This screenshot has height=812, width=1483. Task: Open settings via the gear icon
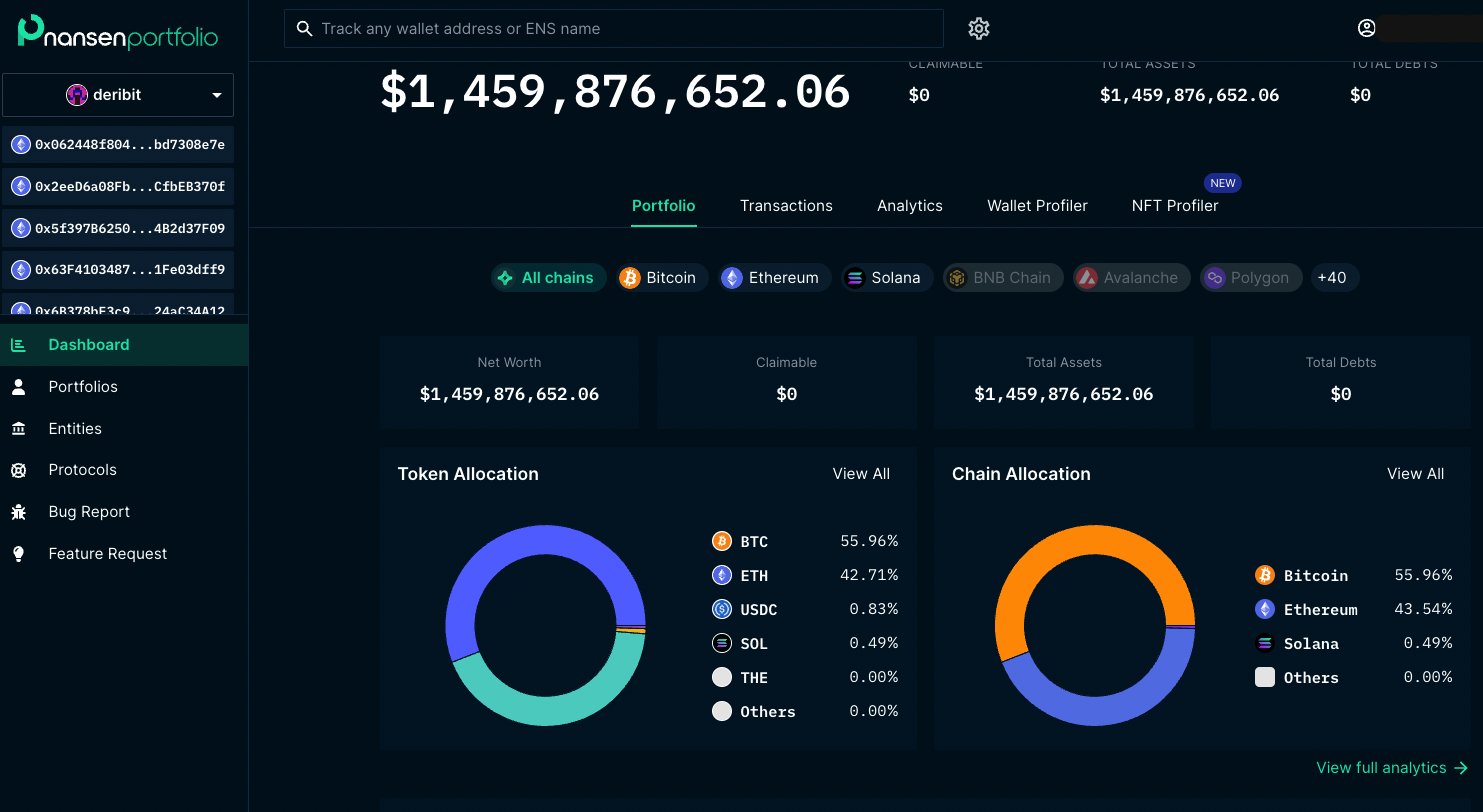click(979, 29)
